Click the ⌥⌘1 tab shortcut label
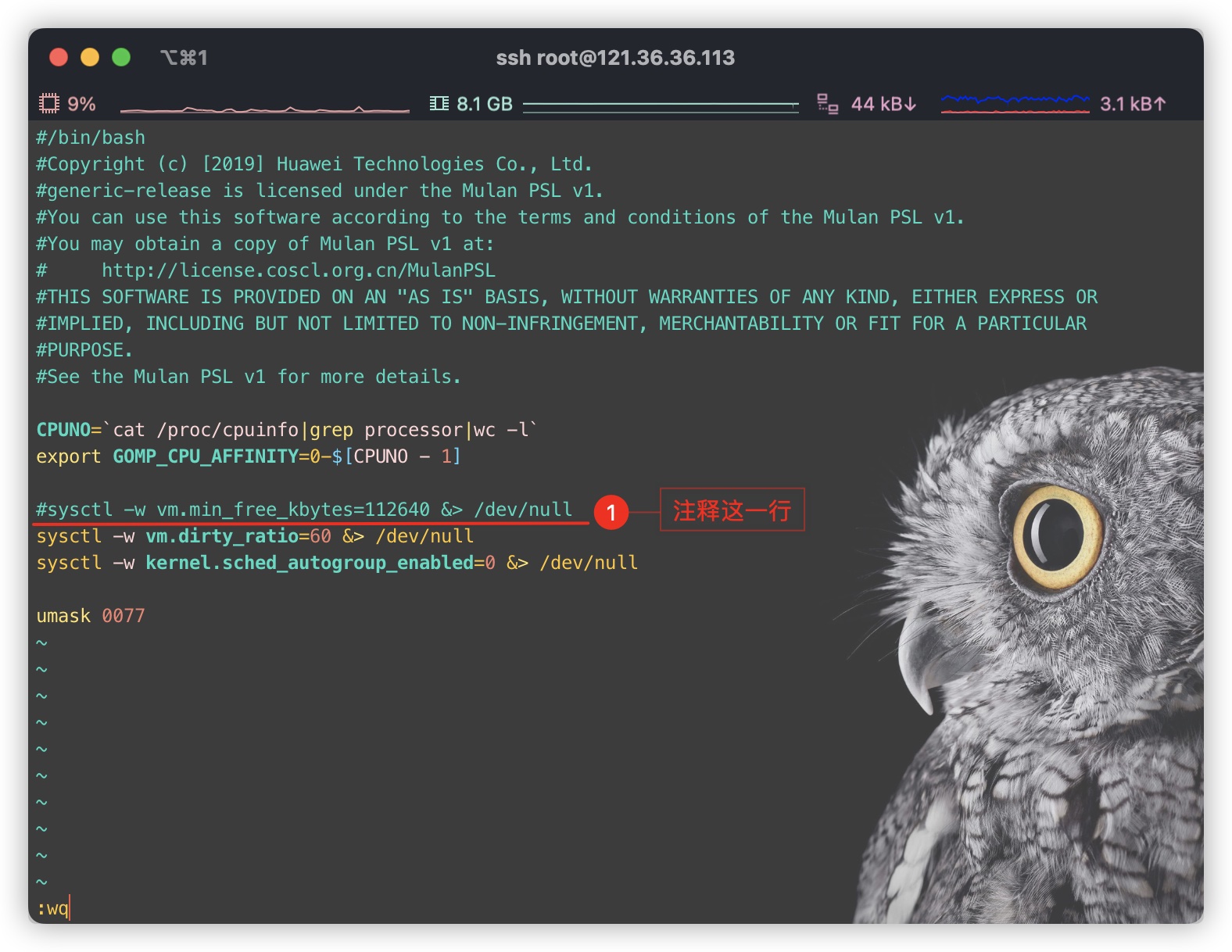Screen dimensions: 1232x952 (x=184, y=58)
